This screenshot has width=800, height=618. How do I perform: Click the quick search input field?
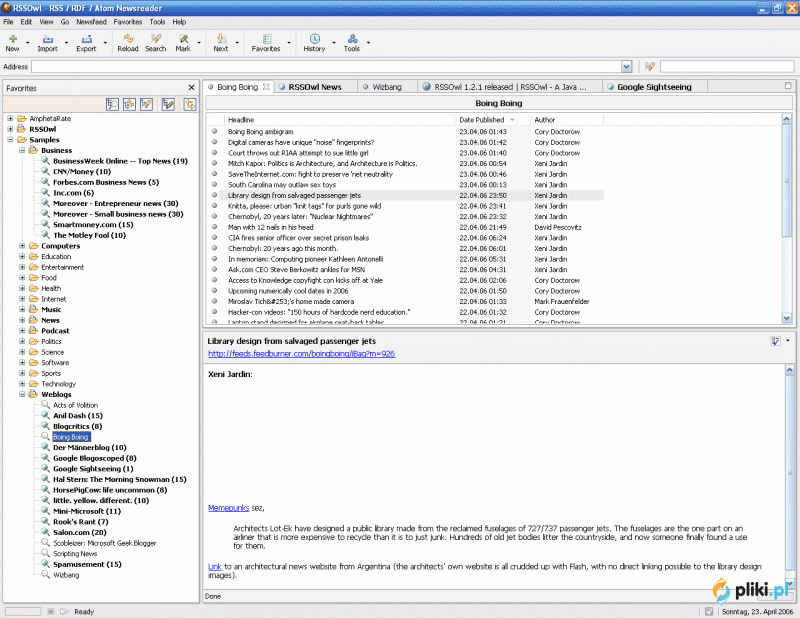727,66
